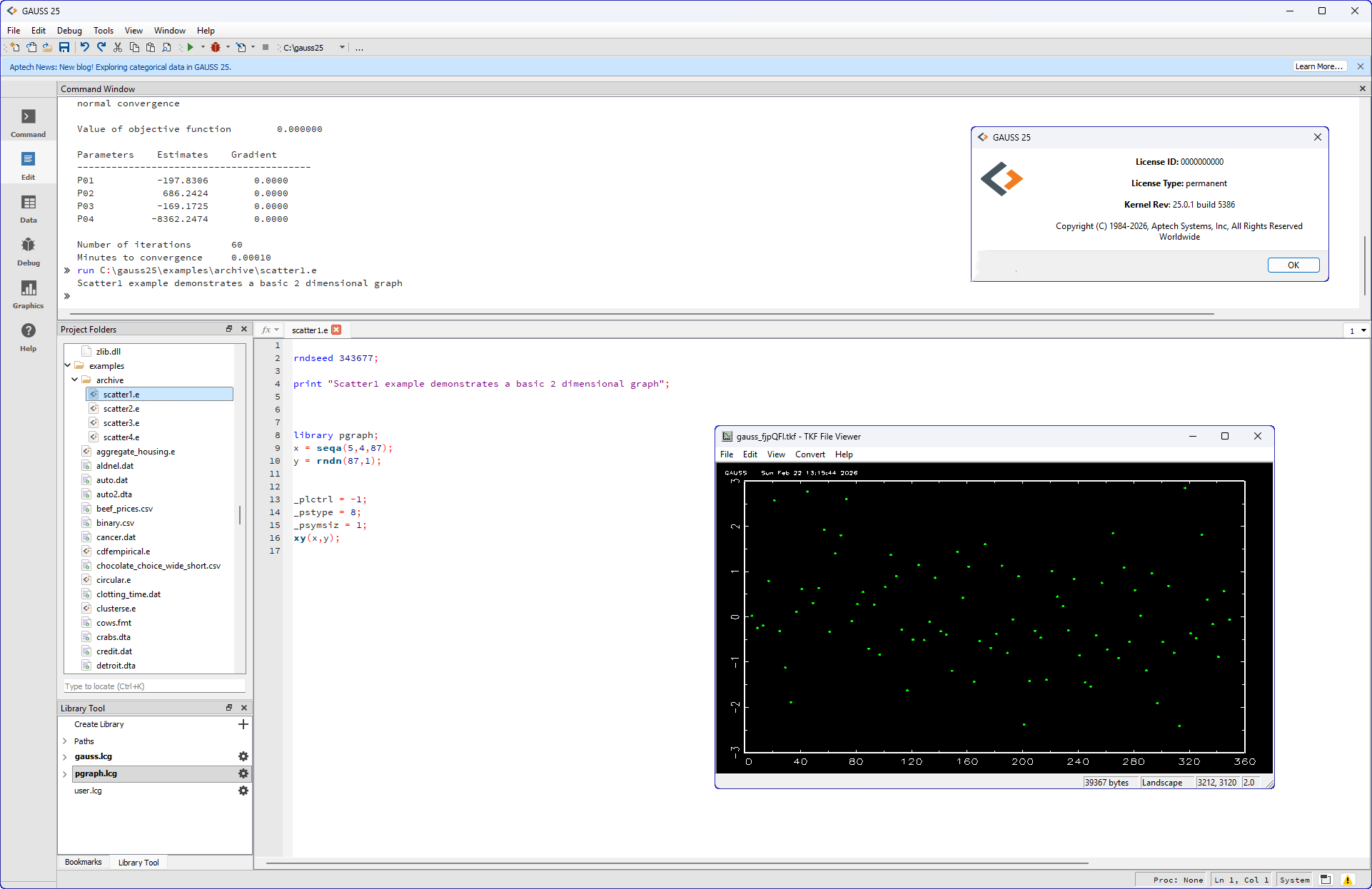Open the Command page in the sidebar
Image resolution: width=1372 pixels, height=889 pixels.
point(29,123)
